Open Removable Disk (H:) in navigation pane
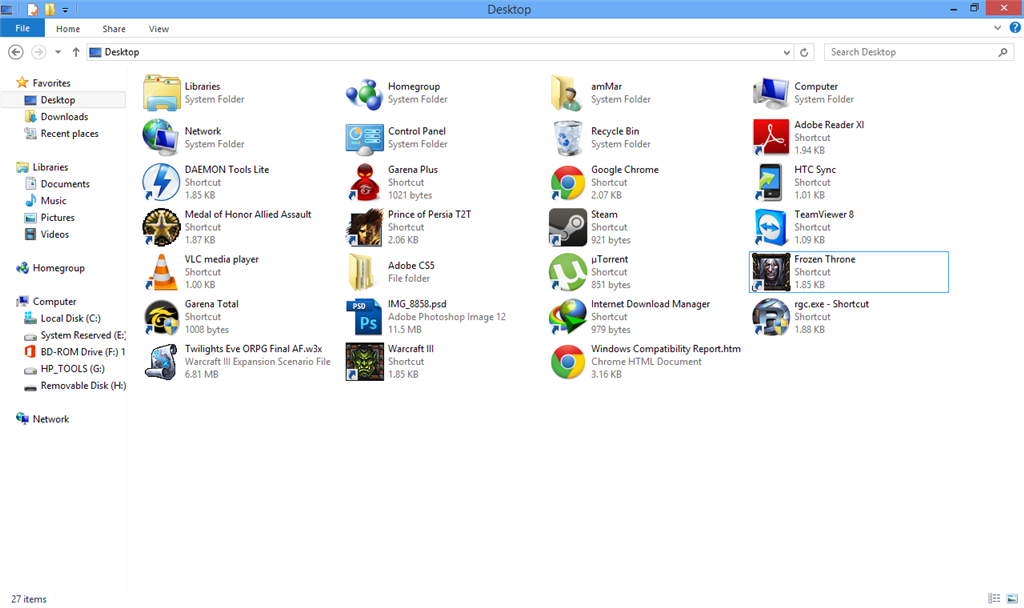The width and height of the screenshot is (1024, 608). point(83,386)
